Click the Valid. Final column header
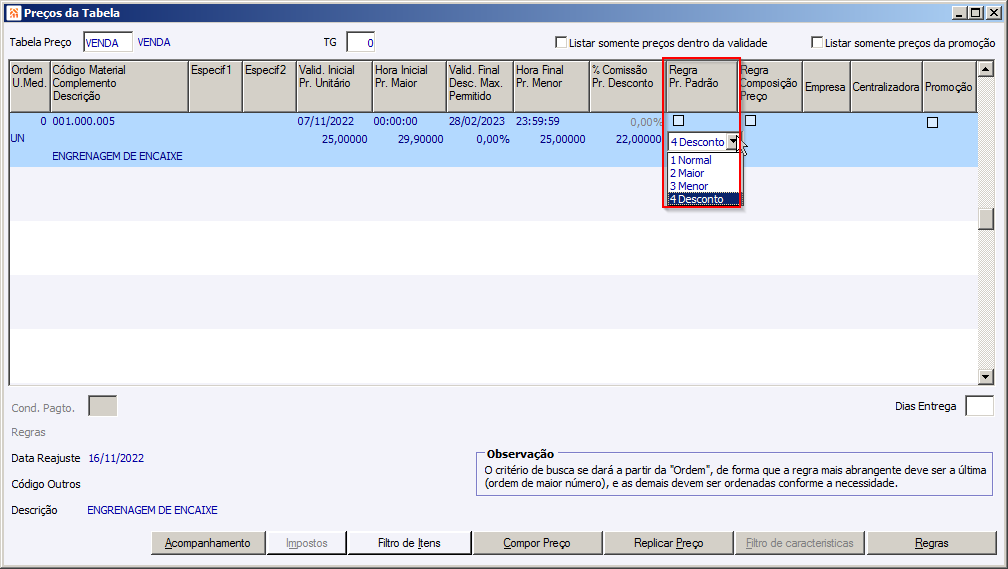 [x=480, y=86]
